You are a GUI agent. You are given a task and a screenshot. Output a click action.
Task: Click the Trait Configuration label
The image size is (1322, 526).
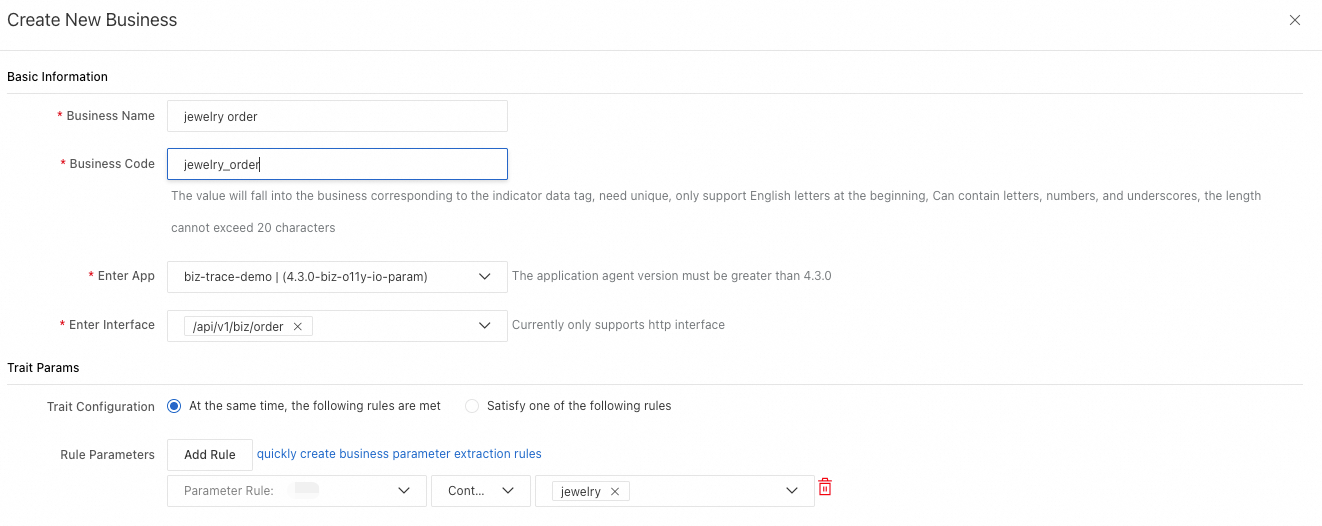tap(101, 407)
